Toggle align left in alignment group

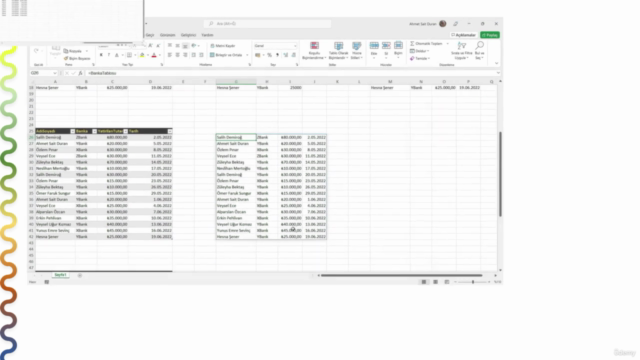pos(169,55)
